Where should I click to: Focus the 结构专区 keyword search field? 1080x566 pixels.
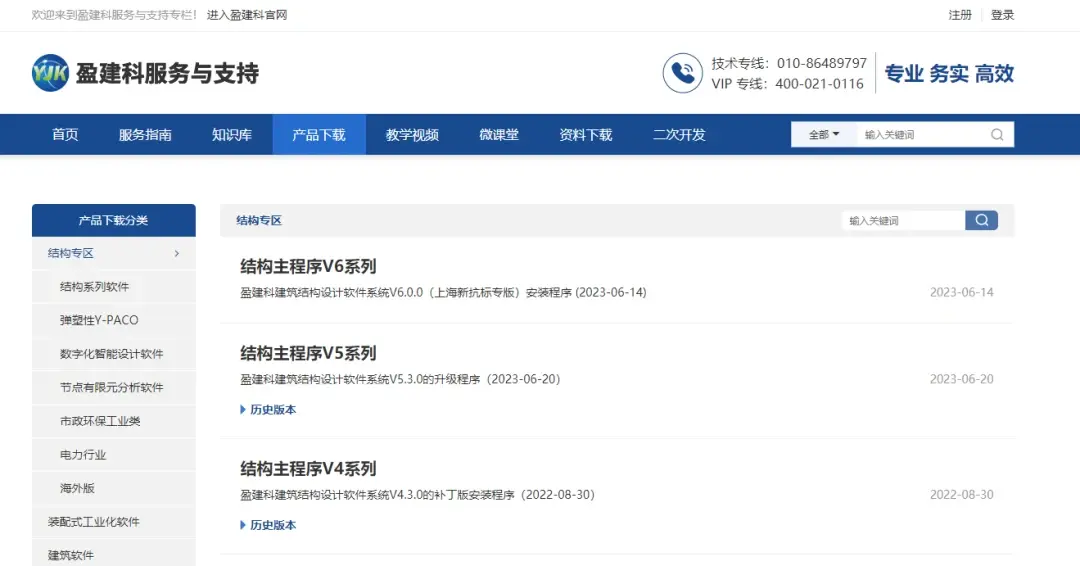[x=904, y=220]
